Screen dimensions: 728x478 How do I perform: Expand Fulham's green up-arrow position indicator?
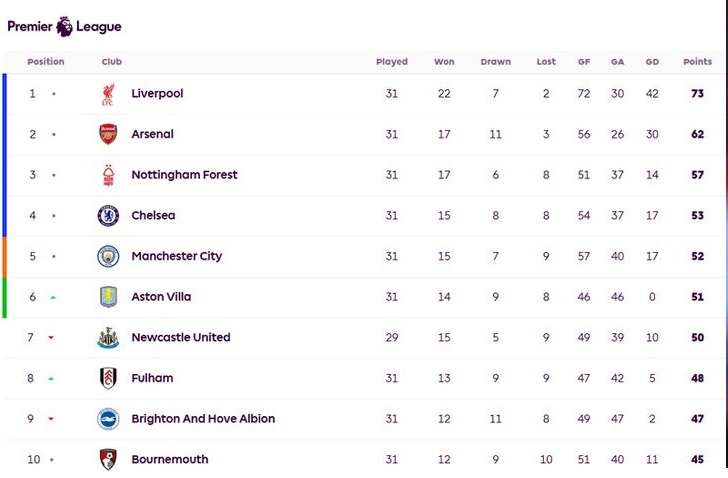tap(51, 378)
